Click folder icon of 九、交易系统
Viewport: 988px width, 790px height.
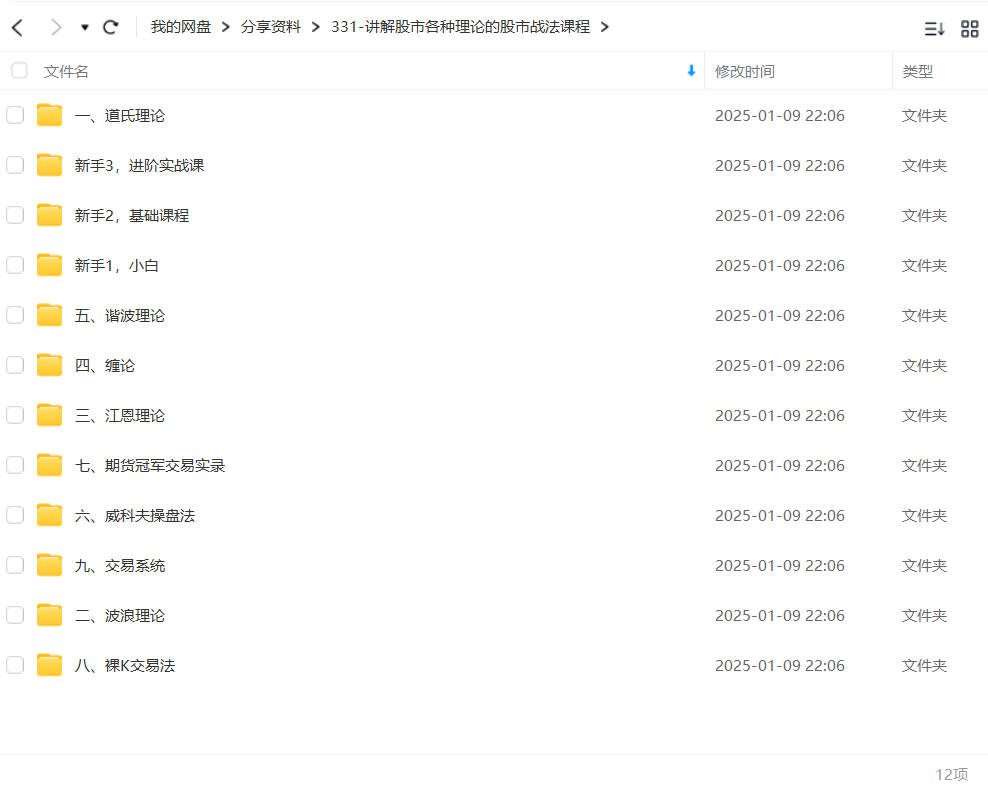click(x=49, y=564)
